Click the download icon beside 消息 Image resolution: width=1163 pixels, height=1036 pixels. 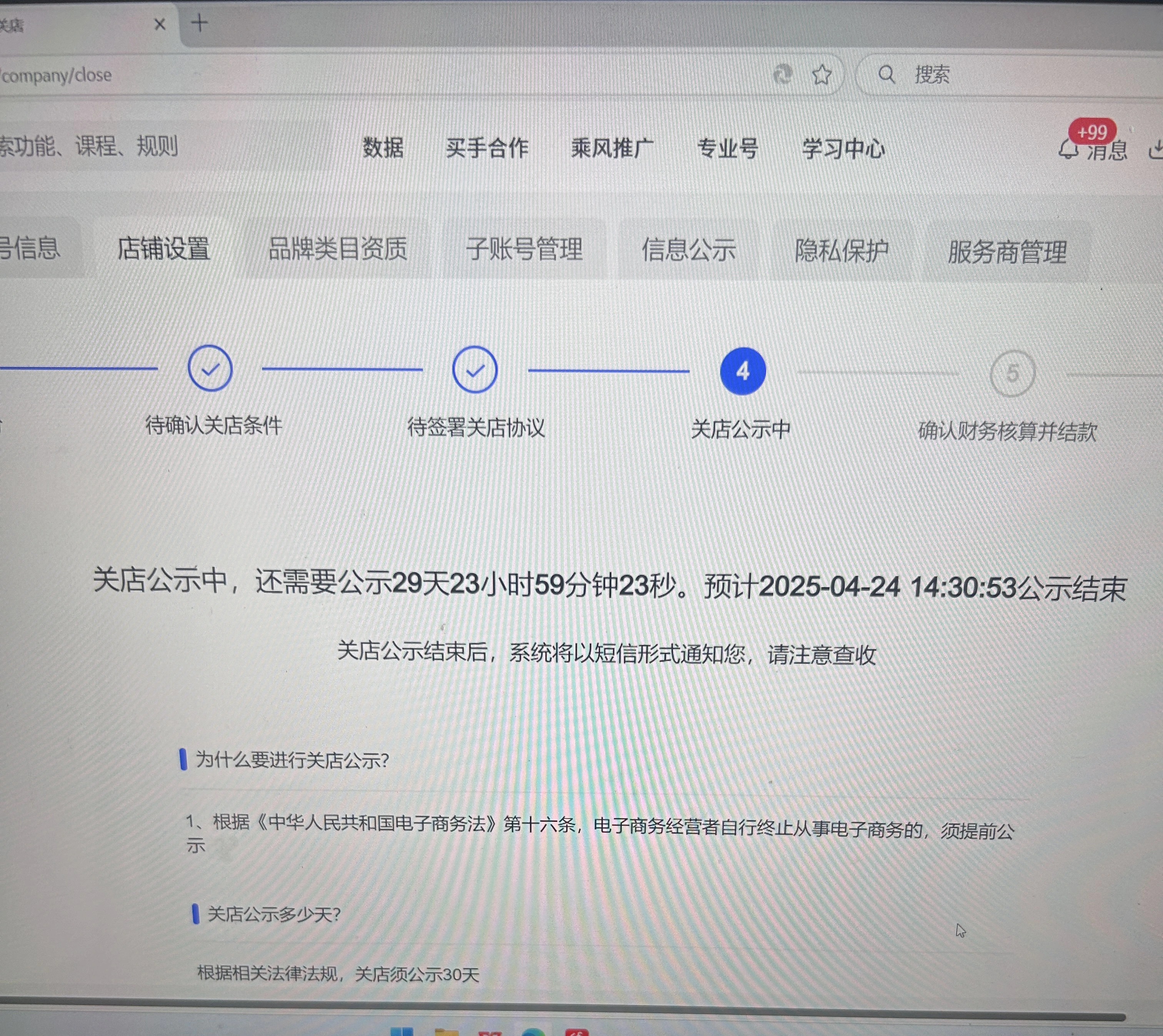[1156, 150]
